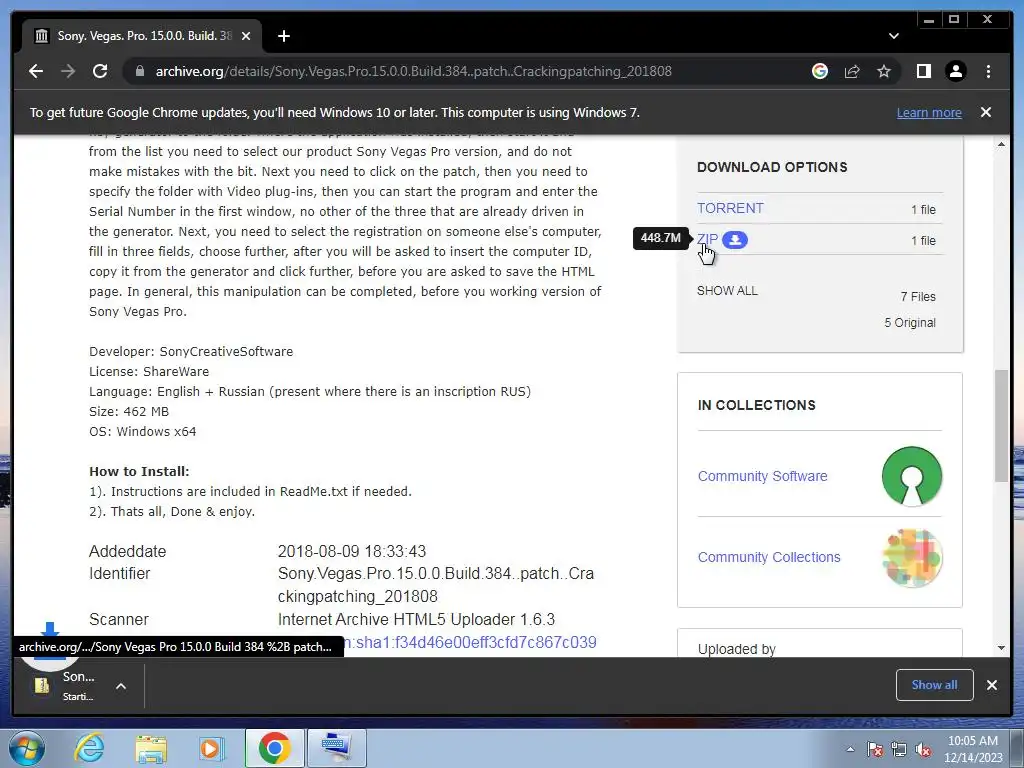The width and height of the screenshot is (1024, 768).
Task: Click the share page icon
Action: pos(852,71)
